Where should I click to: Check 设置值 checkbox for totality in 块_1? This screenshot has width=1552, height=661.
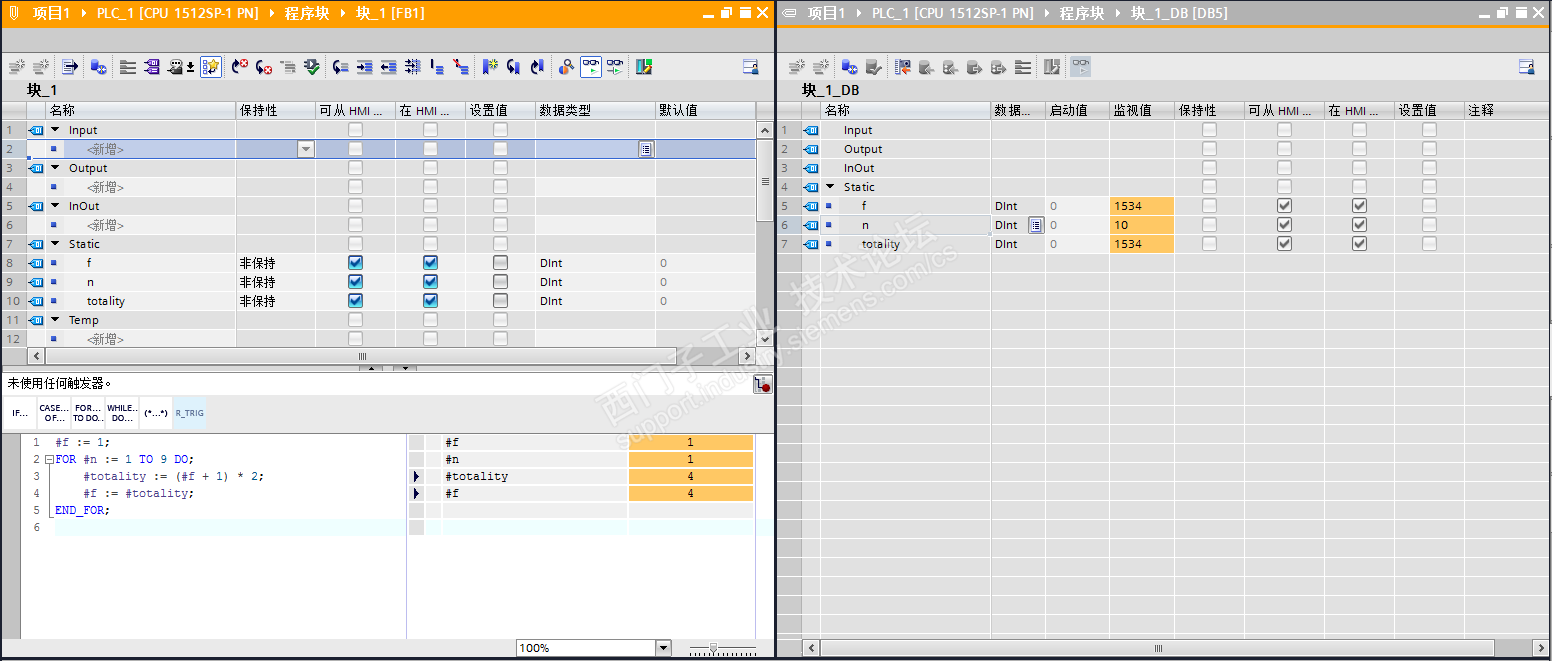(500, 301)
